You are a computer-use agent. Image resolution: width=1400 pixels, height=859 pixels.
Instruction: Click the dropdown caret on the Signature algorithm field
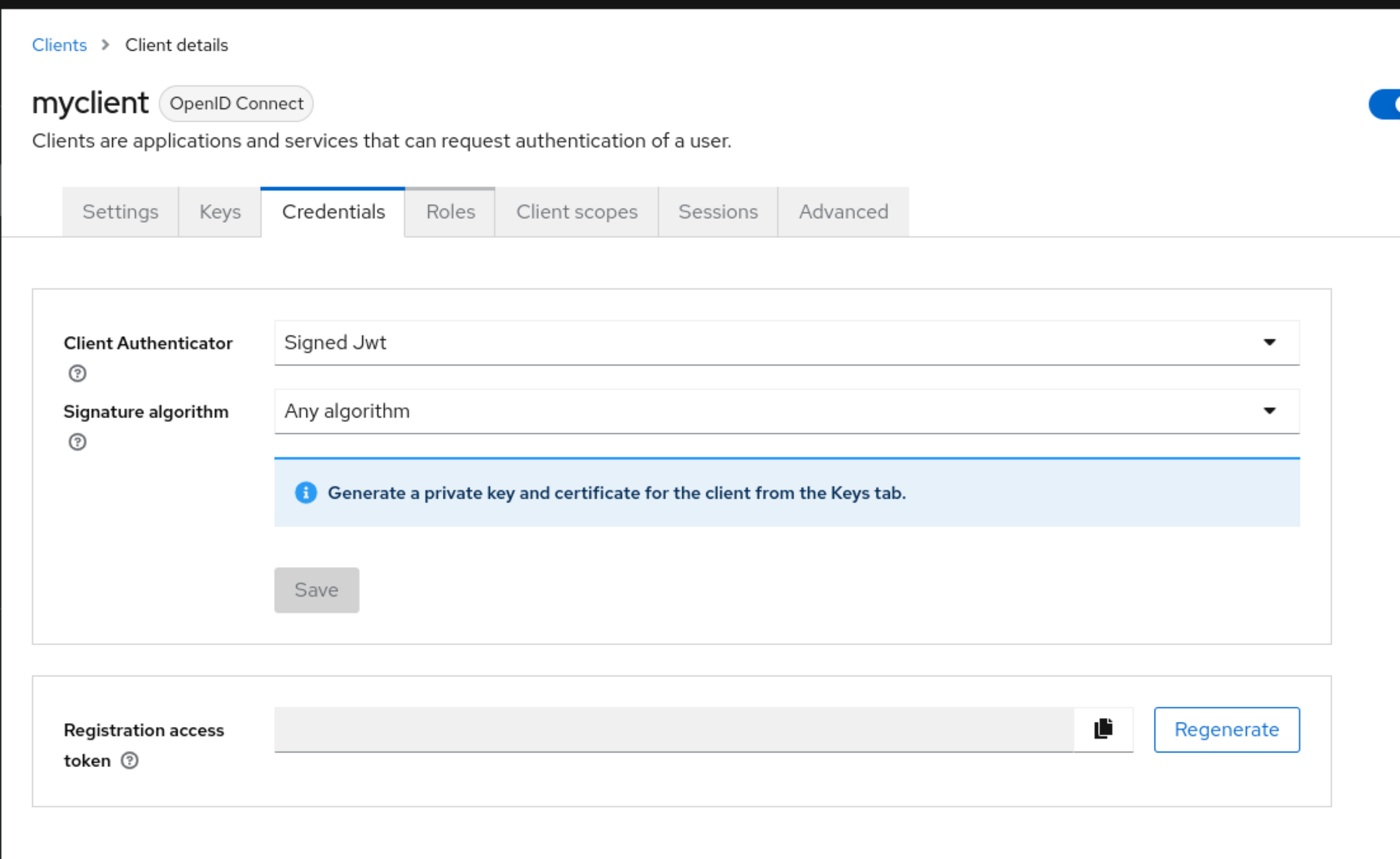pos(1271,411)
